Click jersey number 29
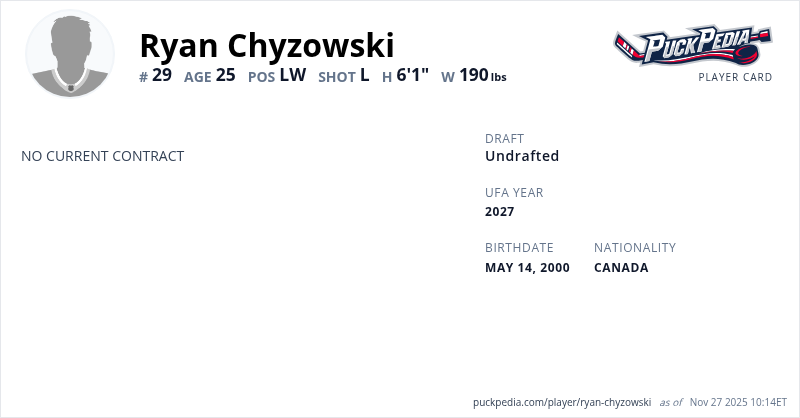 tap(162, 75)
